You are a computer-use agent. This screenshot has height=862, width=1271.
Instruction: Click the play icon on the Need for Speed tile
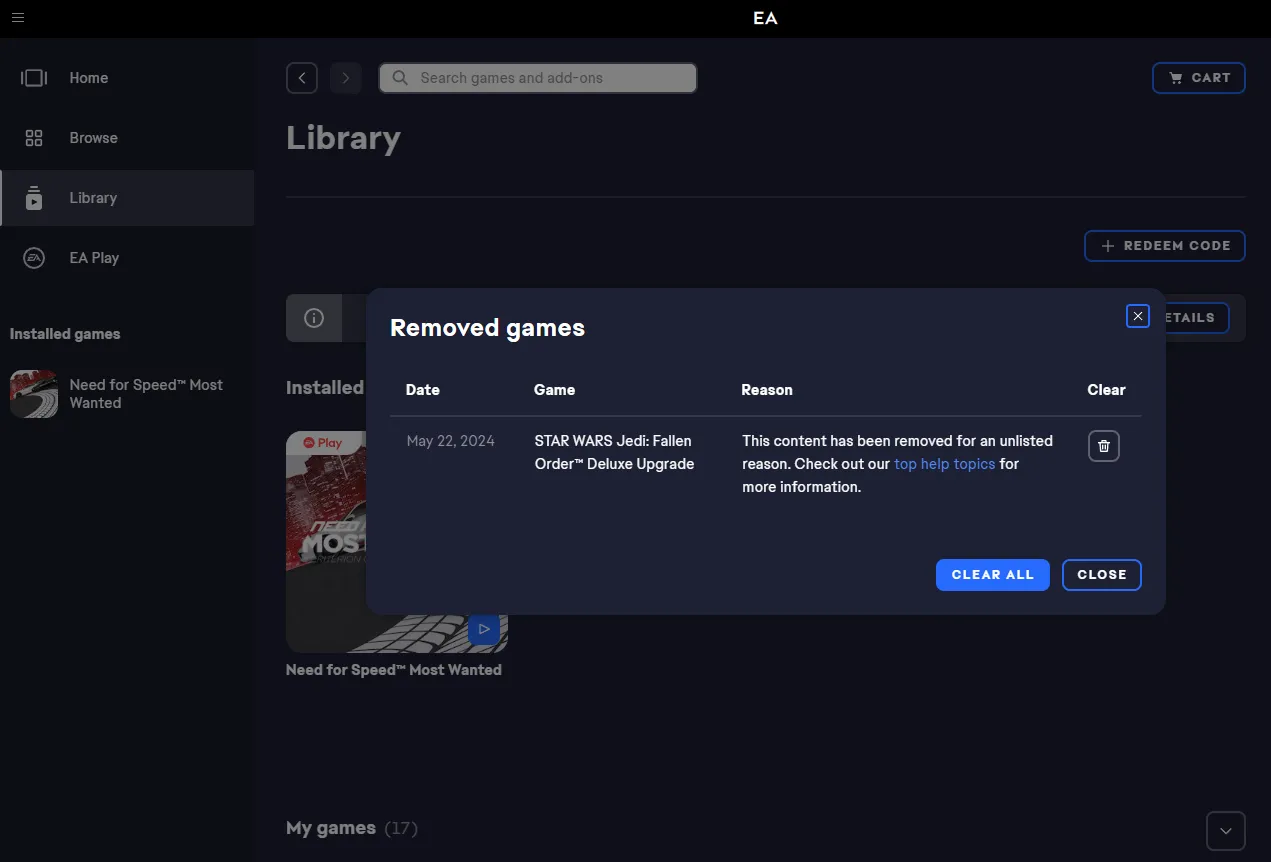pyautogui.click(x=484, y=629)
